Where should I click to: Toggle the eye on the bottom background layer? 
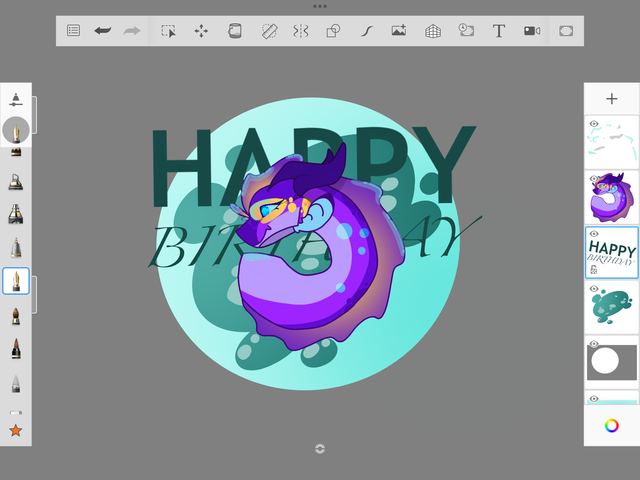point(594,399)
